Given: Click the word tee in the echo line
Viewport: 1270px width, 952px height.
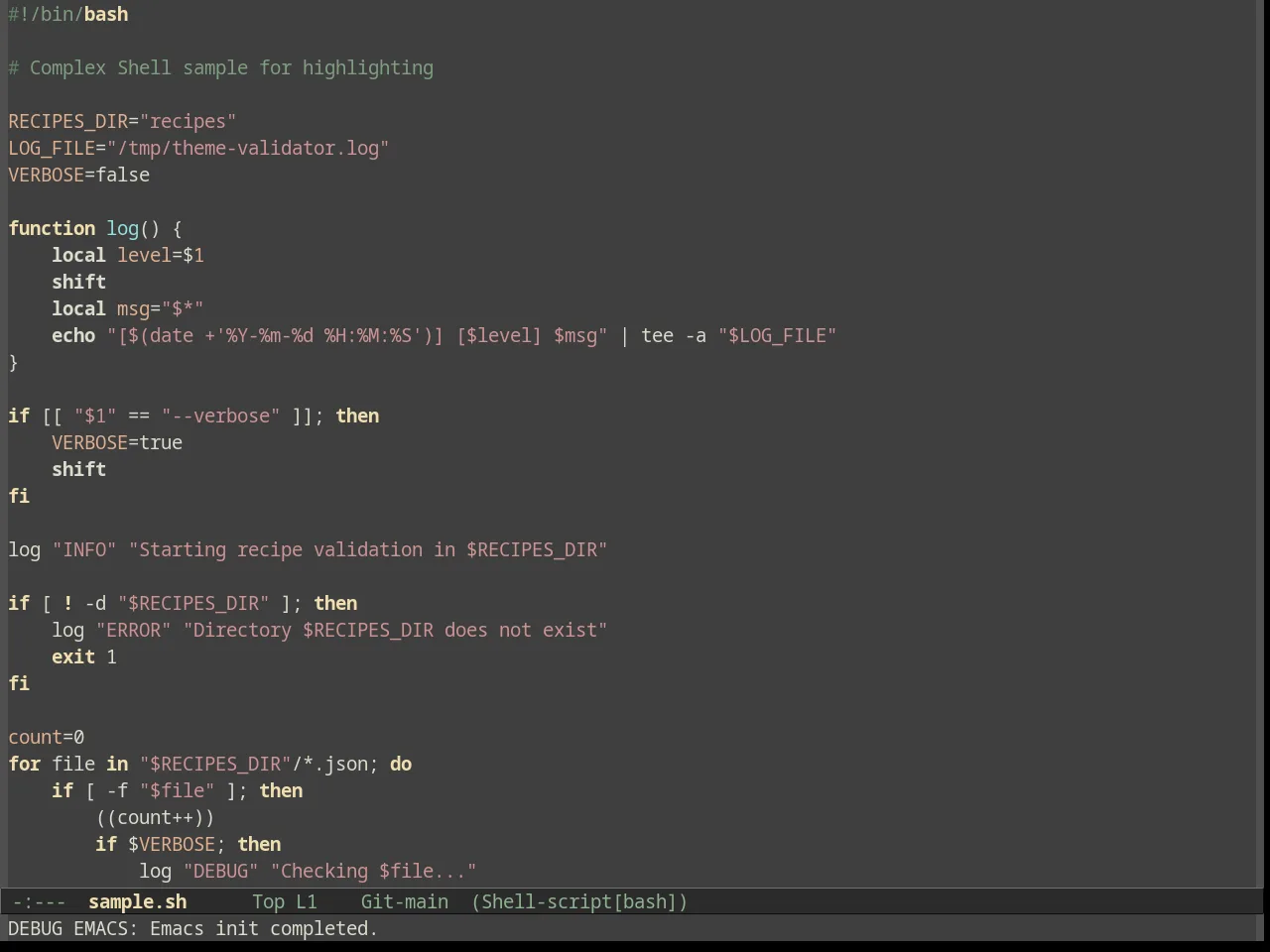Looking at the screenshot, I should coord(658,336).
